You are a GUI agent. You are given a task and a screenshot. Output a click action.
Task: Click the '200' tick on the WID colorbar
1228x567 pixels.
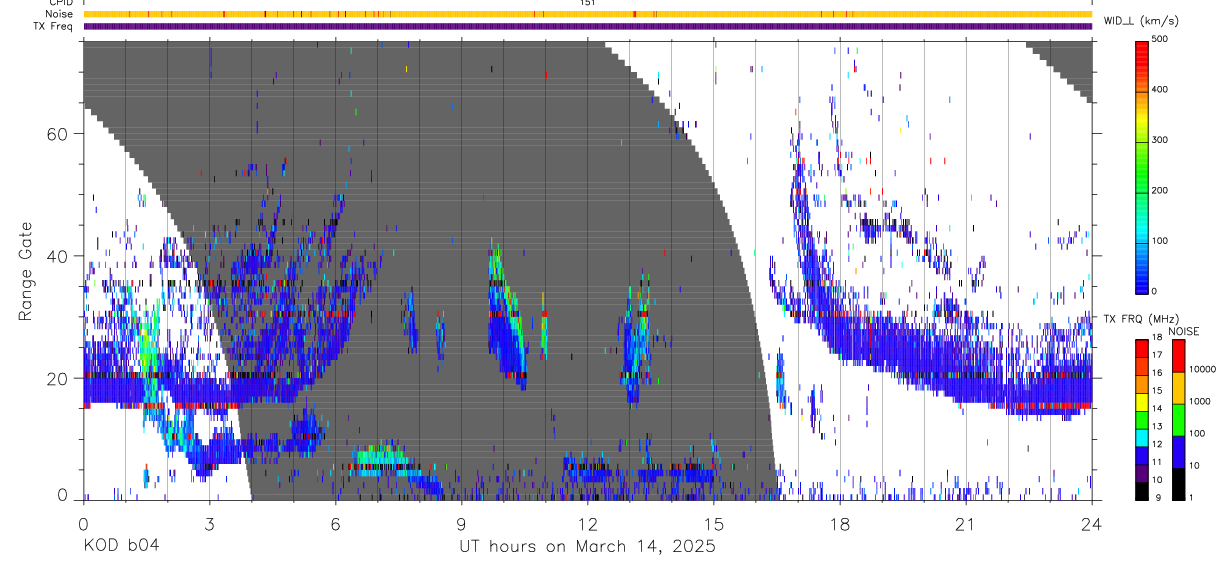pos(1160,190)
